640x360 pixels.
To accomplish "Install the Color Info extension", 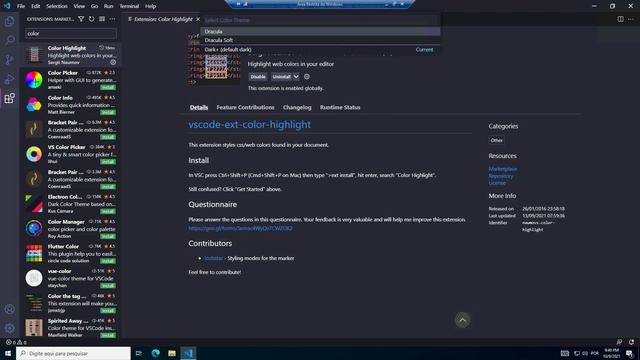I will tap(108, 112).
